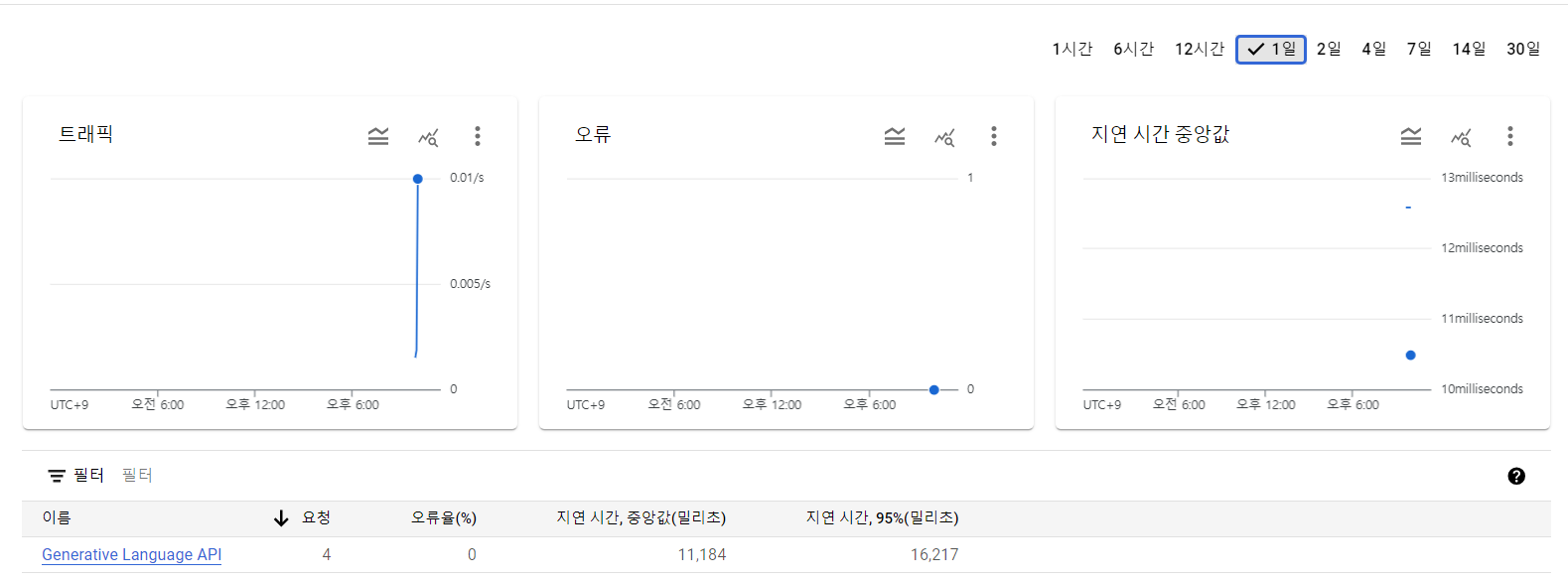The height and width of the screenshot is (583, 1568).
Task: Sort by 오류율(%) column header
Action: pos(444,518)
